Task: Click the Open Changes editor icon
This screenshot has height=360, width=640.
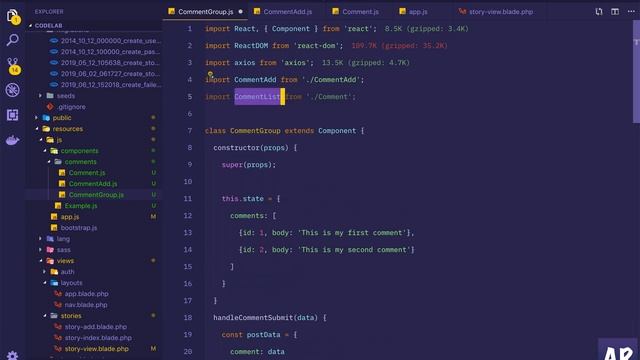Action: click(x=599, y=12)
